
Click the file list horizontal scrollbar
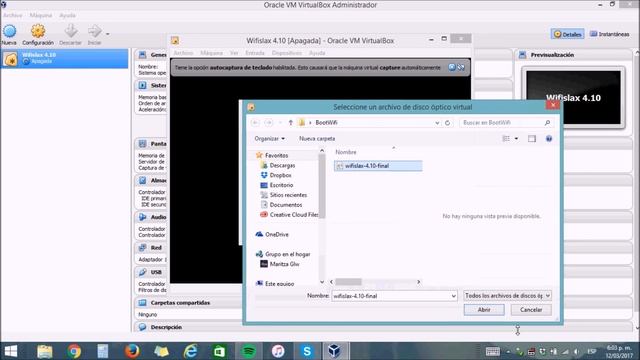point(348,282)
